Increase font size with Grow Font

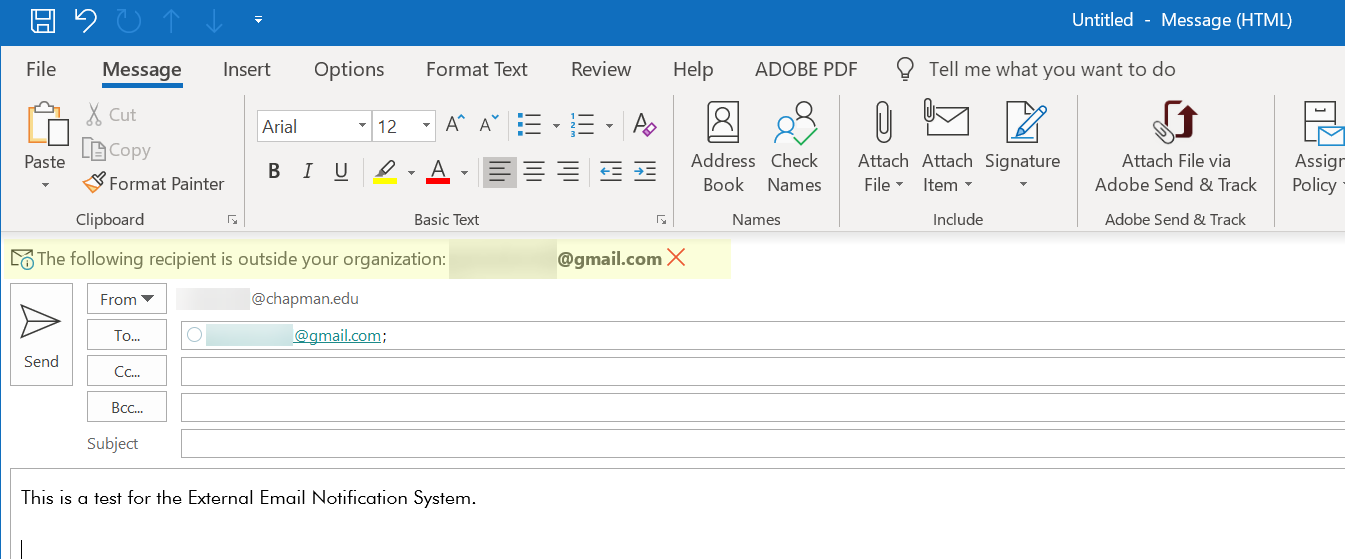click(455, 125)
